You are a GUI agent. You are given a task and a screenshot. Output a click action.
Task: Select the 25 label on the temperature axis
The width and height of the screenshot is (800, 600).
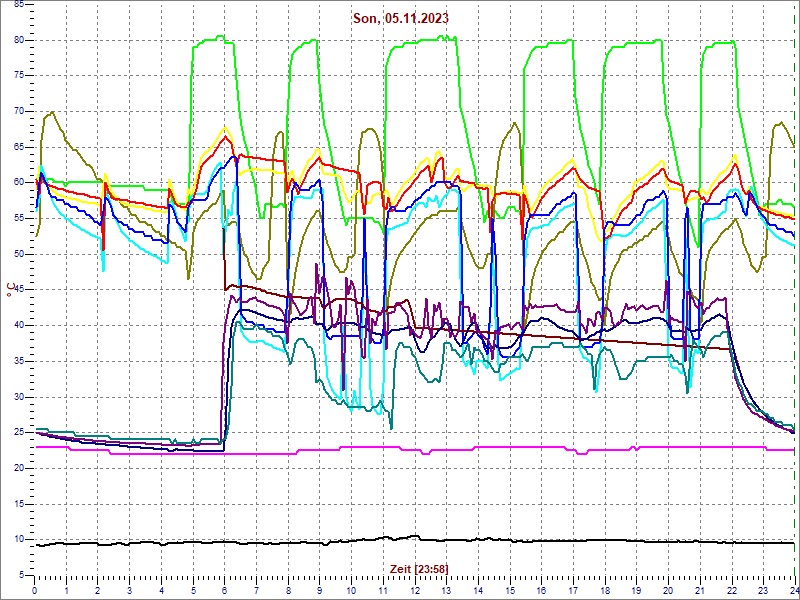pyautogui.click(x=18, y=433)
